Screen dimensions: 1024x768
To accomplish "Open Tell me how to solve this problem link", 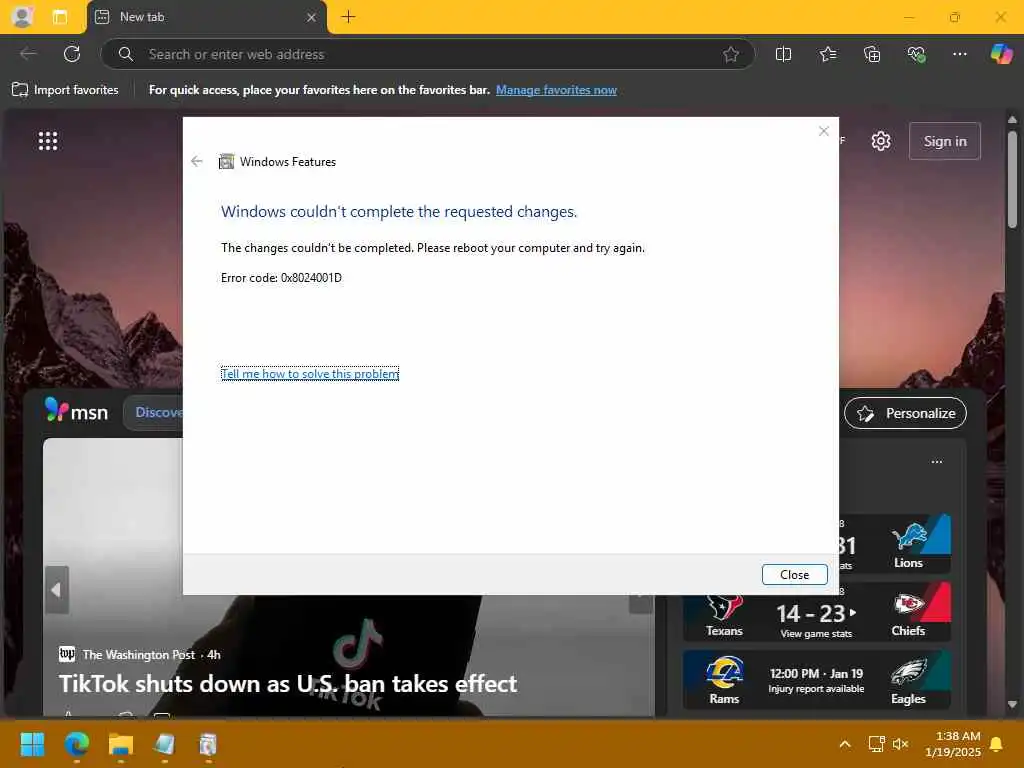I will point(310,374).
